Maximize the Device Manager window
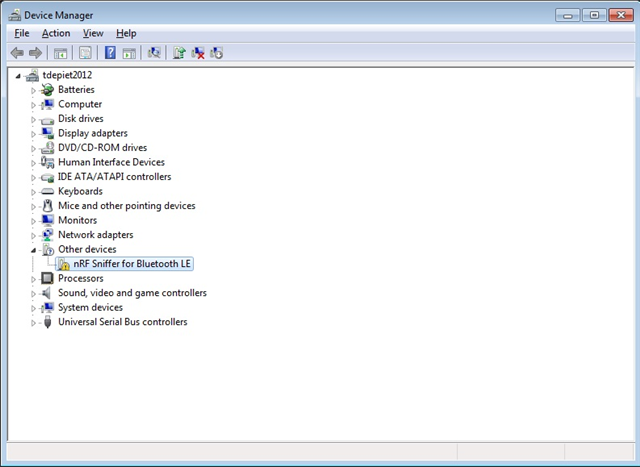The height and width of the screenshot is (467, 640). [594, 16]
